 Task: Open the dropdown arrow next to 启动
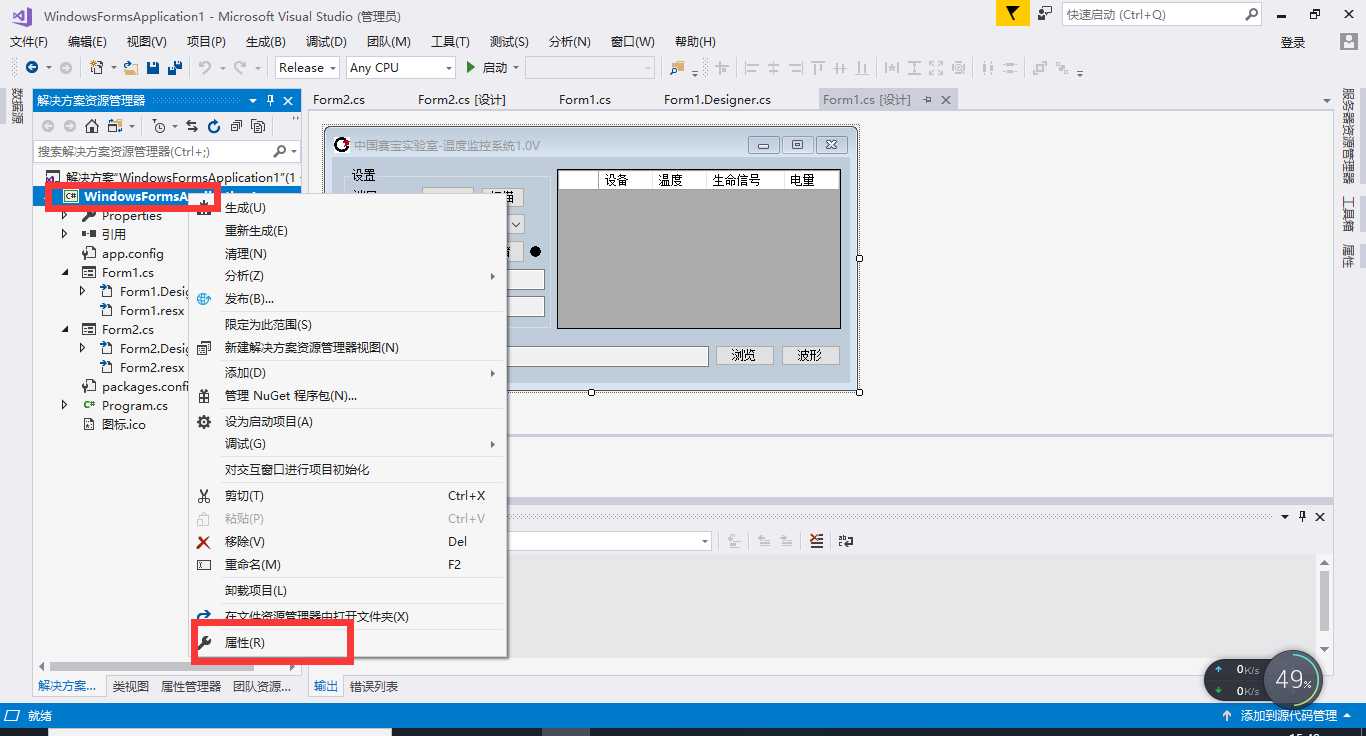516,68
